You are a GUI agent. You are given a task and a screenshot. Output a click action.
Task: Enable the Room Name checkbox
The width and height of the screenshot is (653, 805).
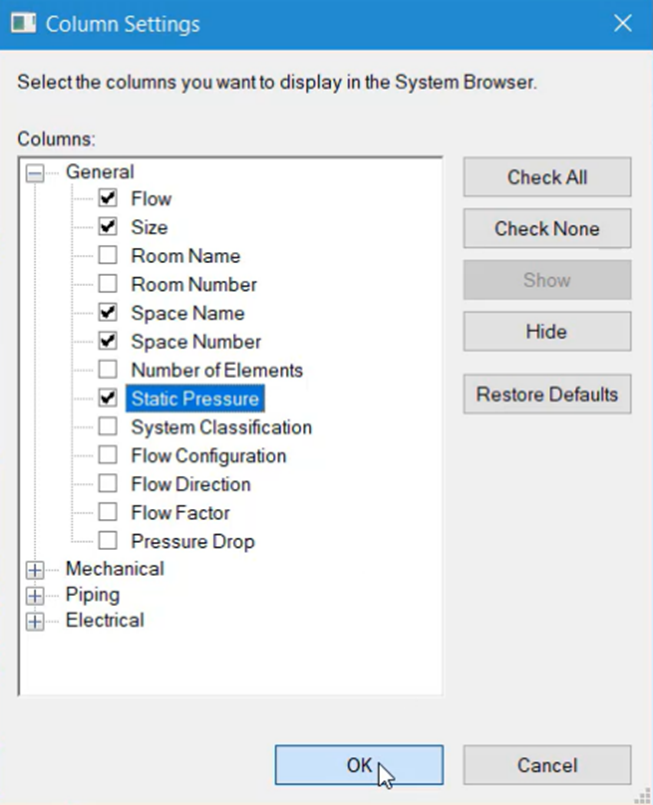click(x=108, y=255)
